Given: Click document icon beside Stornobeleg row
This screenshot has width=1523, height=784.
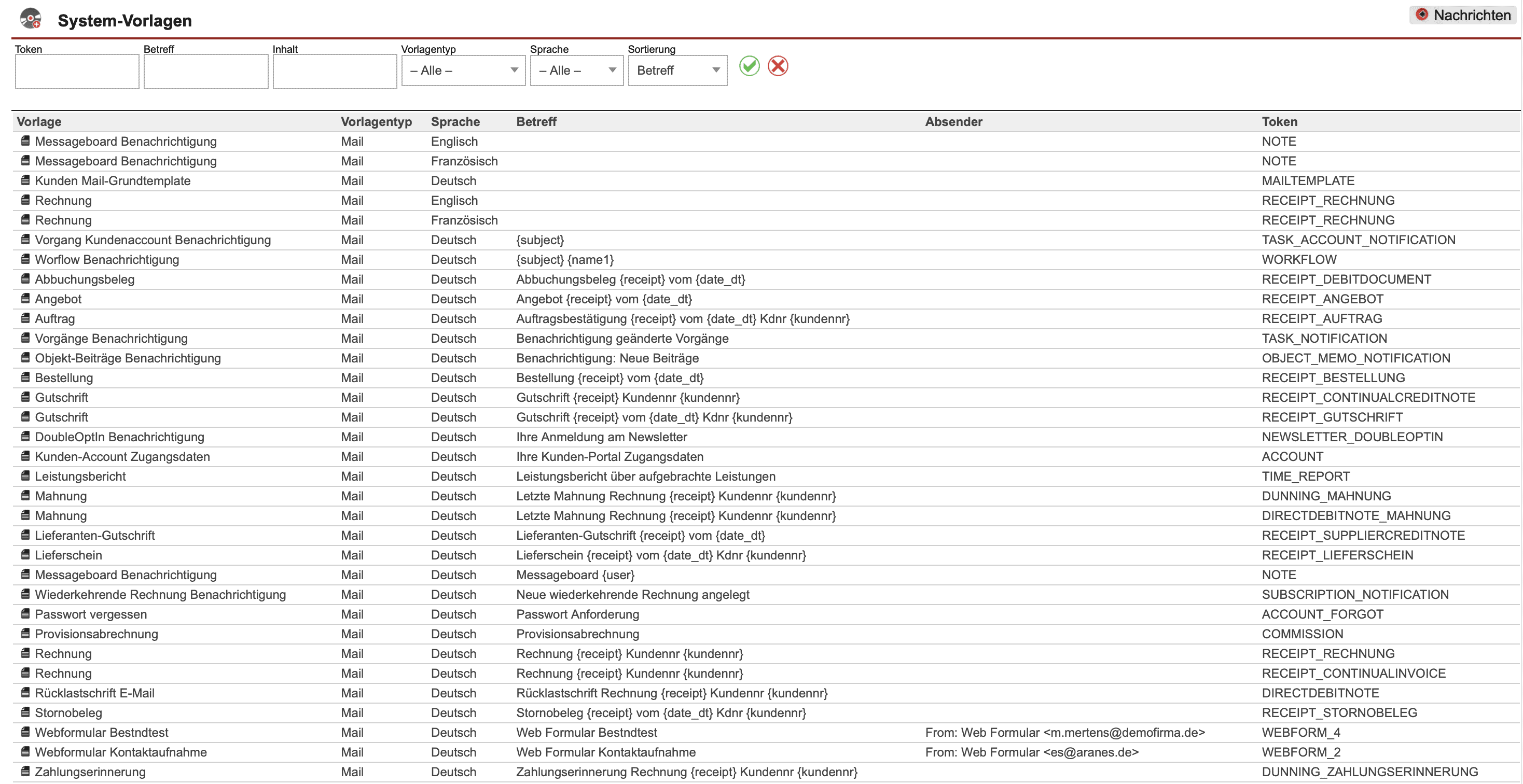Looking at the screenshot, I should tap(25, 712).
